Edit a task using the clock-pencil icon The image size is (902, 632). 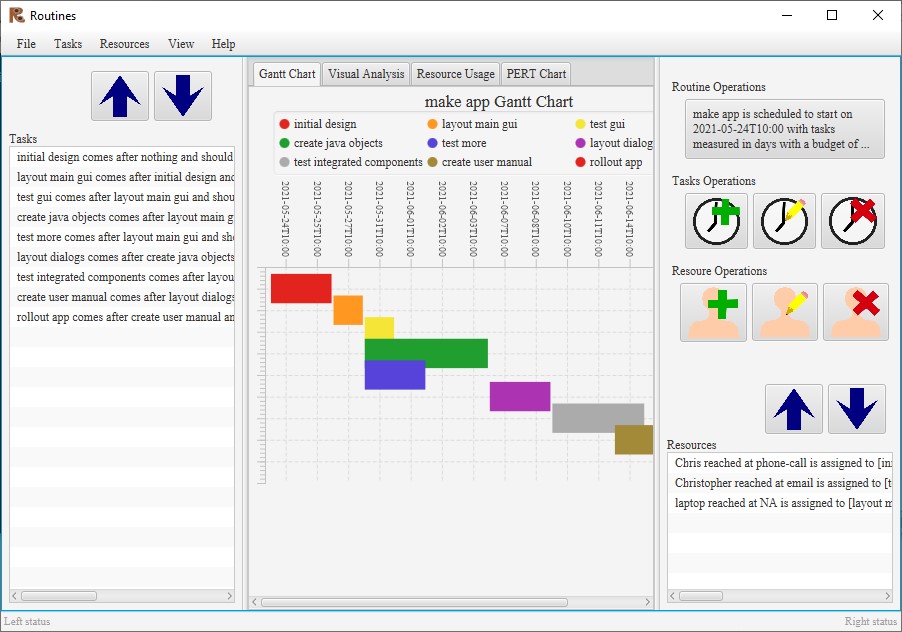pyautogui.click(x=784, y=221)
